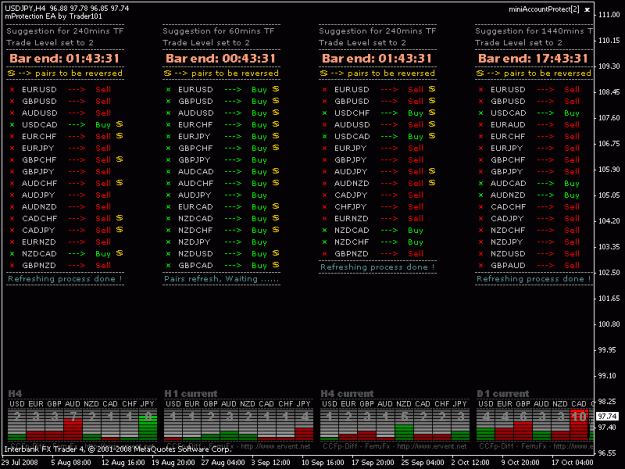Click the green x marker beside GBPCAD

(168, 265)
